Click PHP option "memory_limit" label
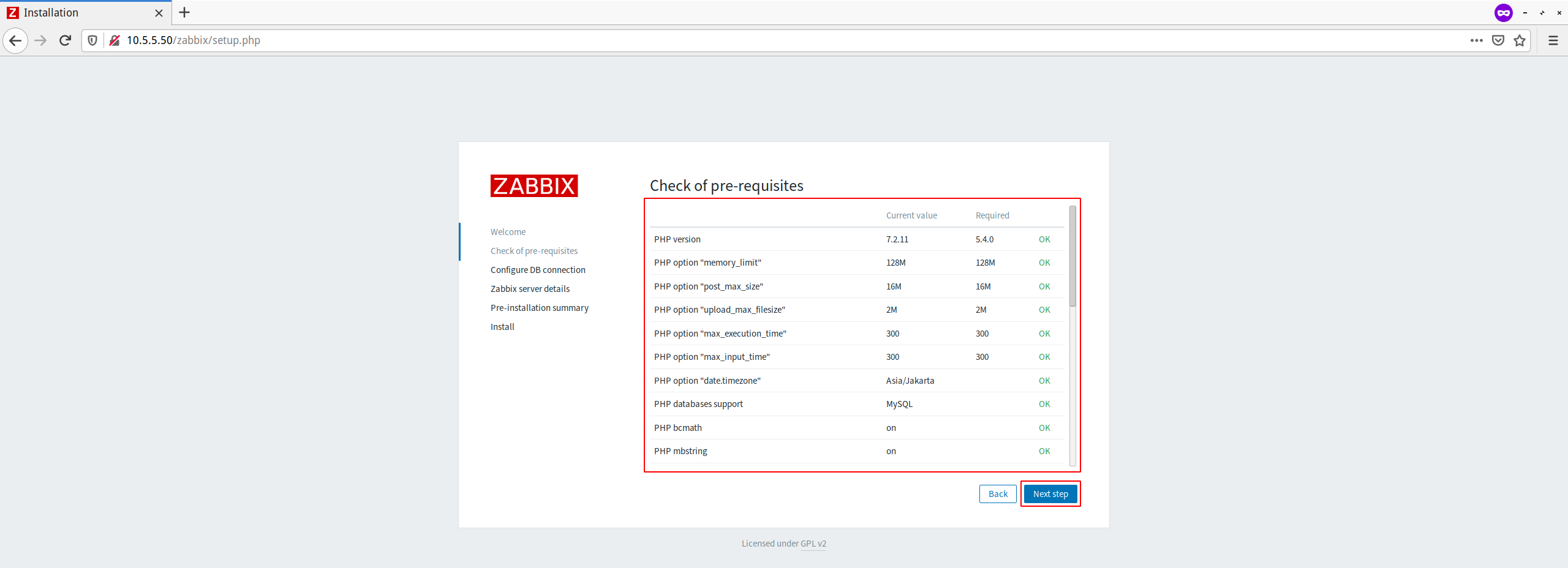 click(707, 263)
